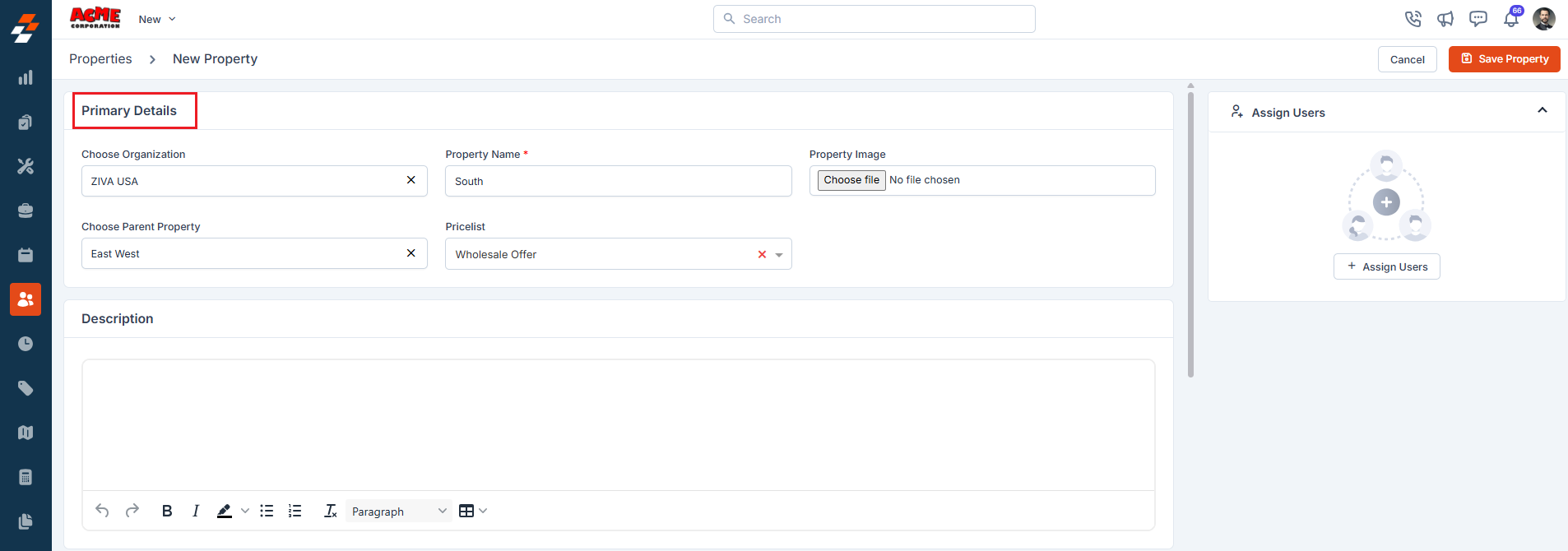Remove formatting in description editor
1568x551 pixels.
coord(331,511)
